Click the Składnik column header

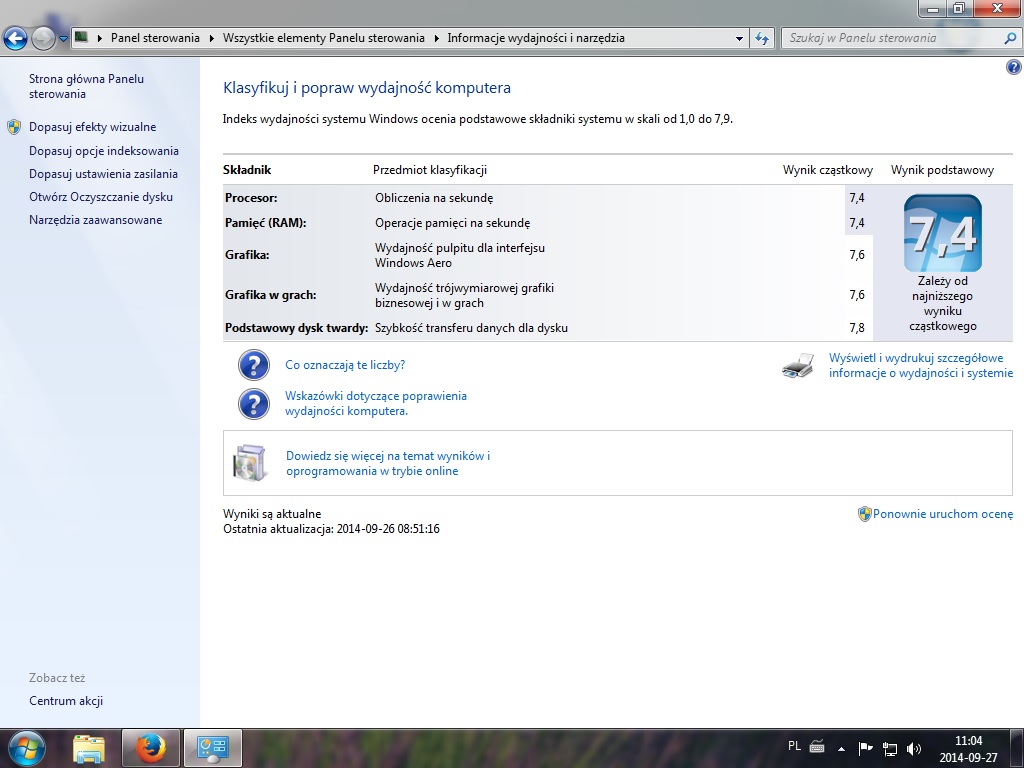(x=247, y=170)
